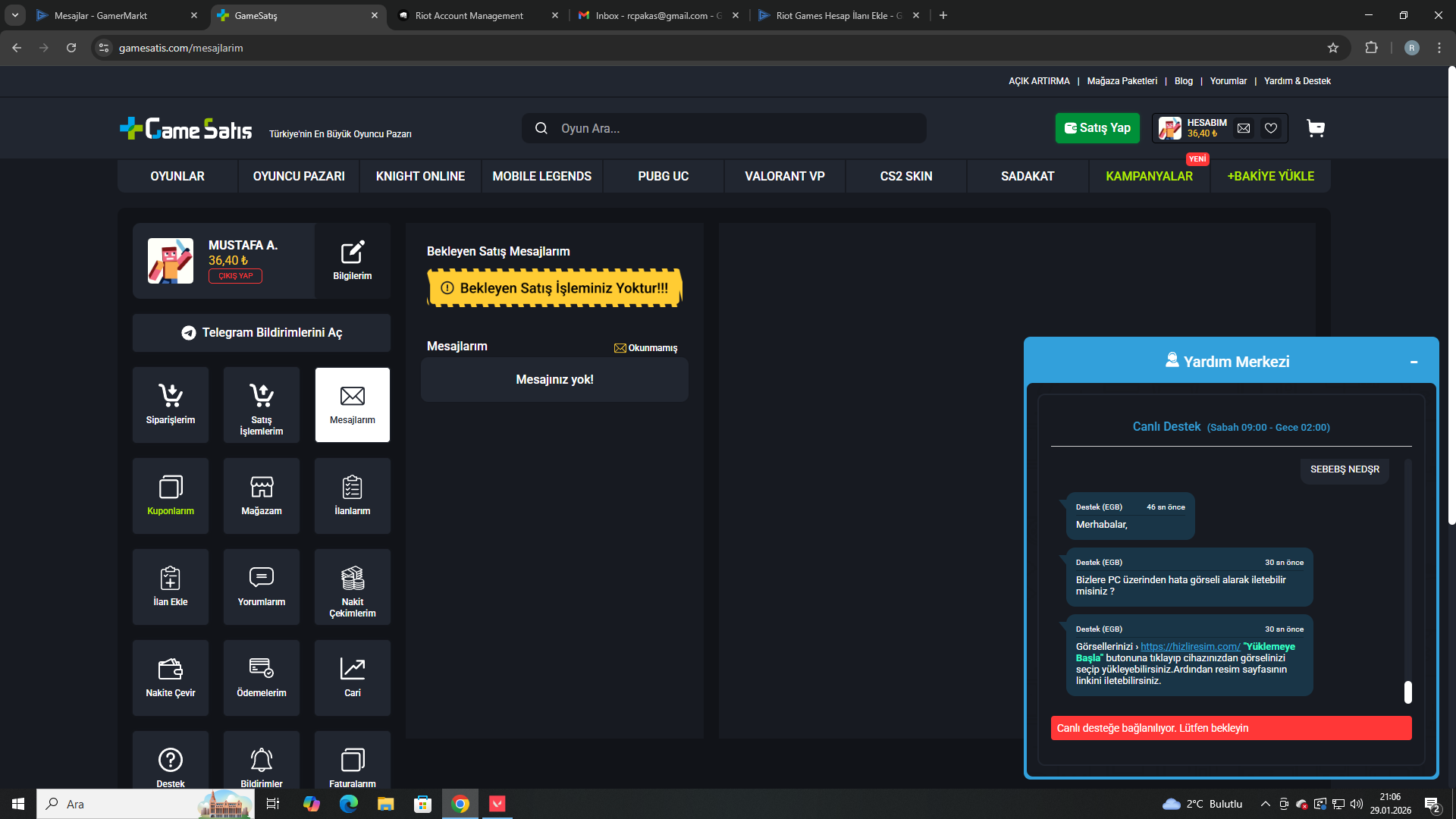The width and height of the screenshot is (1456, 819).
Task: Open the Microsoft Store taskbar icon
Action: pos(423,804)
